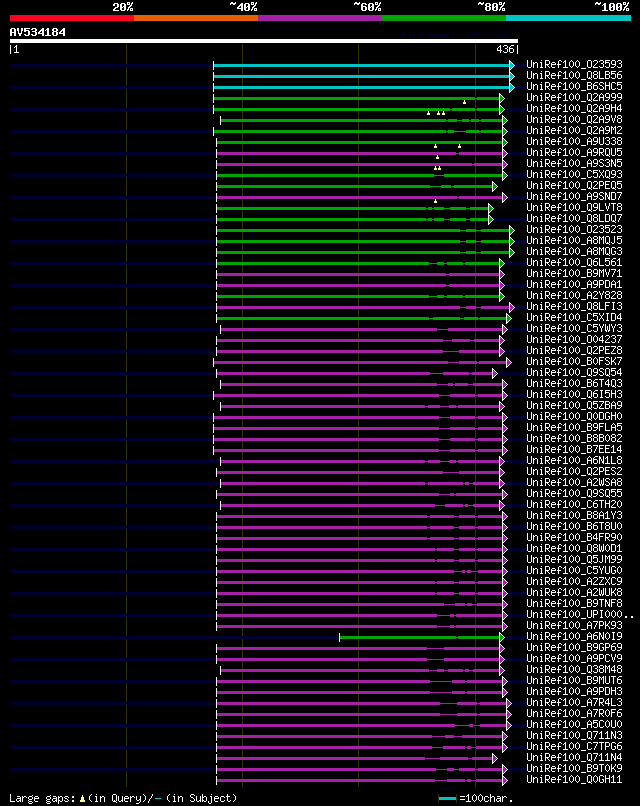Select the UniRef100_B7EE14 hit label
This screenshot has width=640, height=806.
(x=574, y=450)
